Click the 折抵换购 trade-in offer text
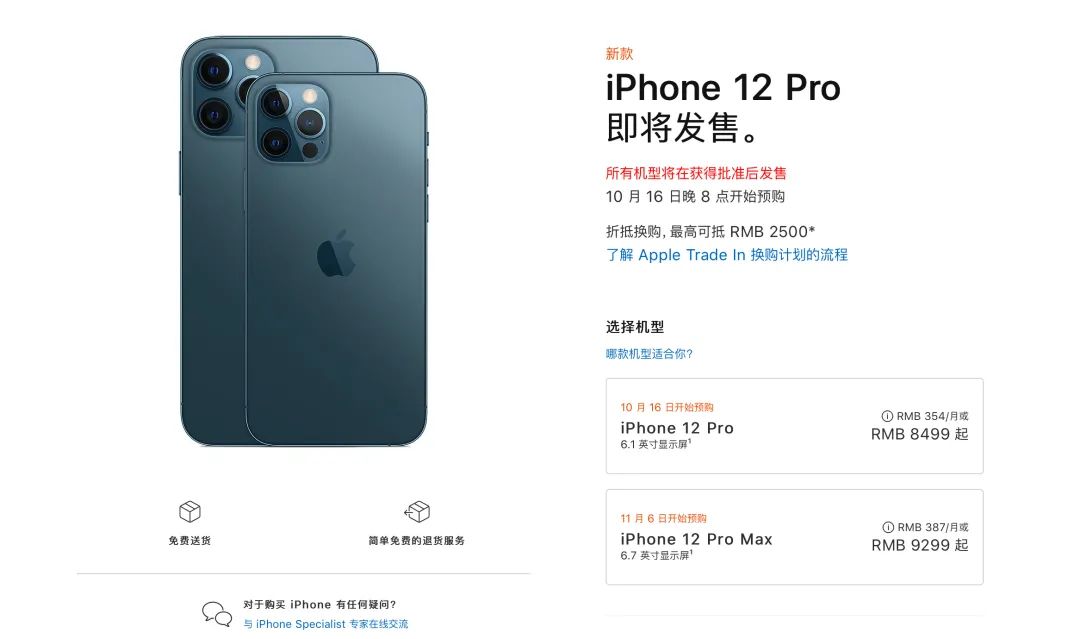Viewport: 1080px width, 639px height. point(710,231)
